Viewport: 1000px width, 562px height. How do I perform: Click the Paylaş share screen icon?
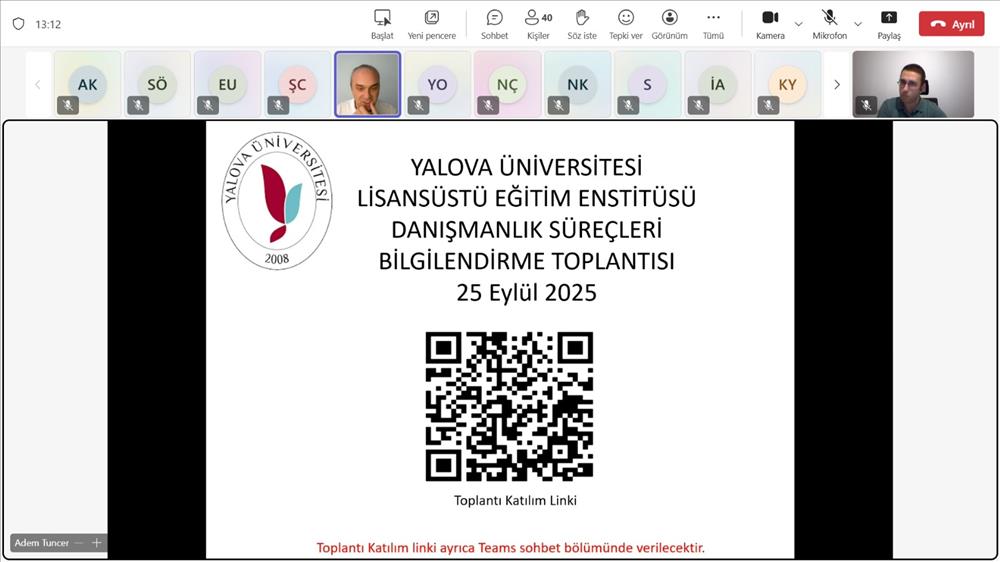click(x=888, y=23)
